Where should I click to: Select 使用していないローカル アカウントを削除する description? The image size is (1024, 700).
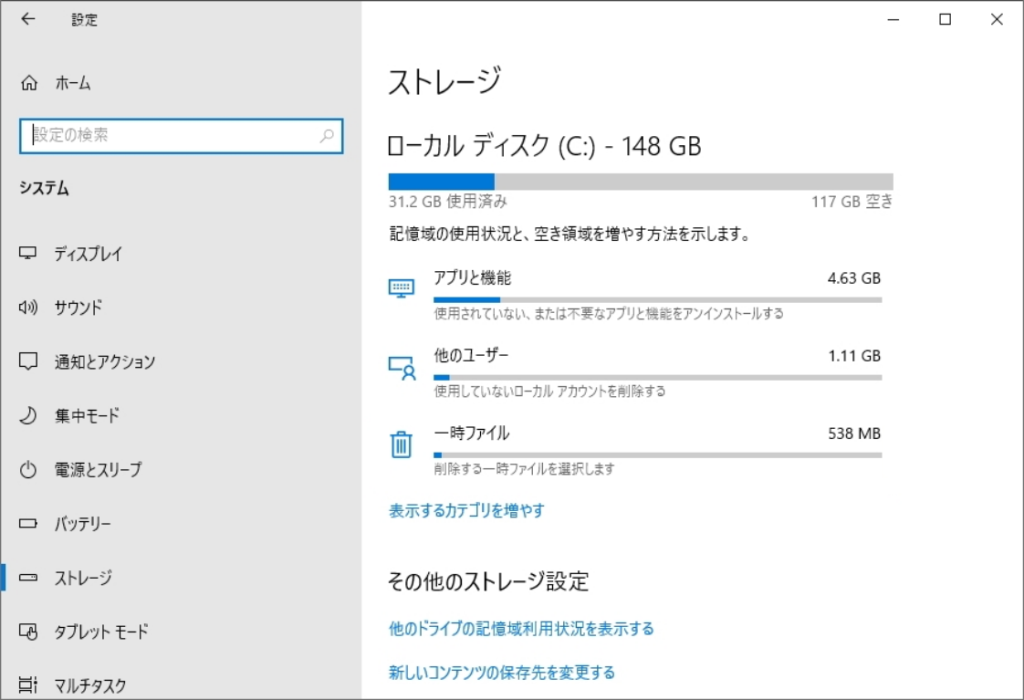point(550,391)
